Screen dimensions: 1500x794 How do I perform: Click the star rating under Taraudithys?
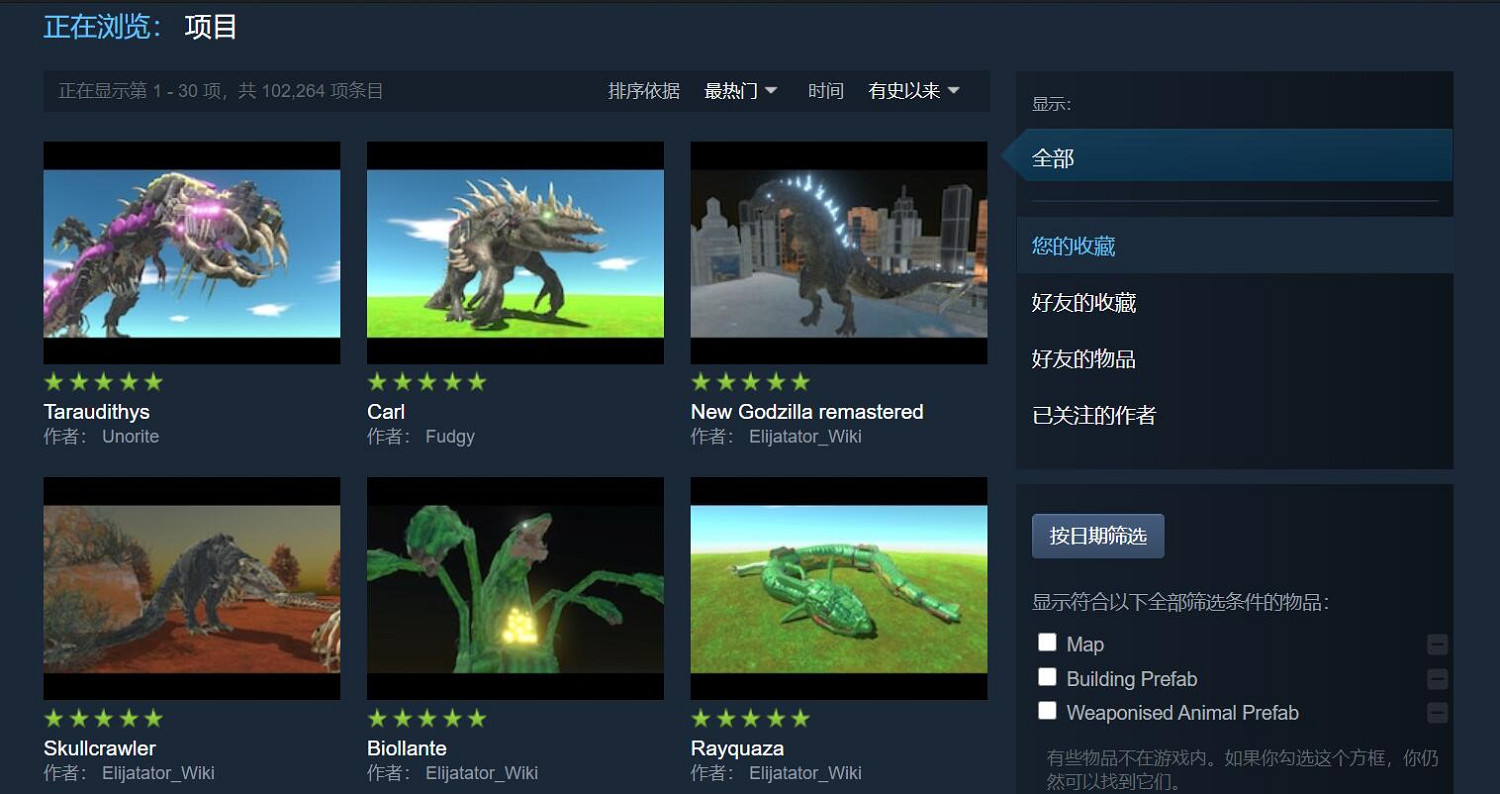(101, 381)
